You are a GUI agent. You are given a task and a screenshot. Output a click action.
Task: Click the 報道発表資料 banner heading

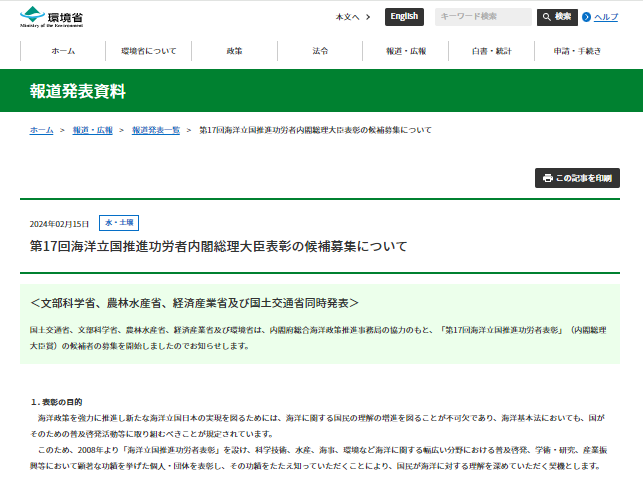(78, 91)
